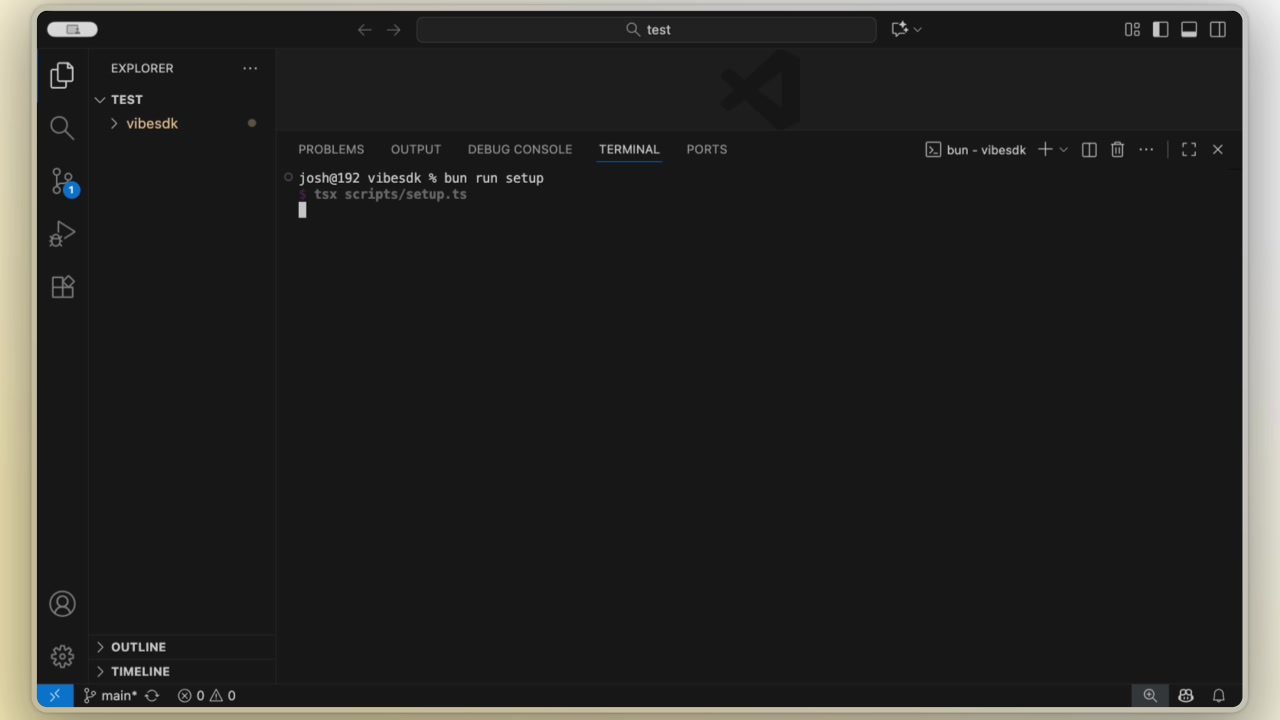Open Source Control to view pending changes
1280x720 pixels.
click(62, 181)
